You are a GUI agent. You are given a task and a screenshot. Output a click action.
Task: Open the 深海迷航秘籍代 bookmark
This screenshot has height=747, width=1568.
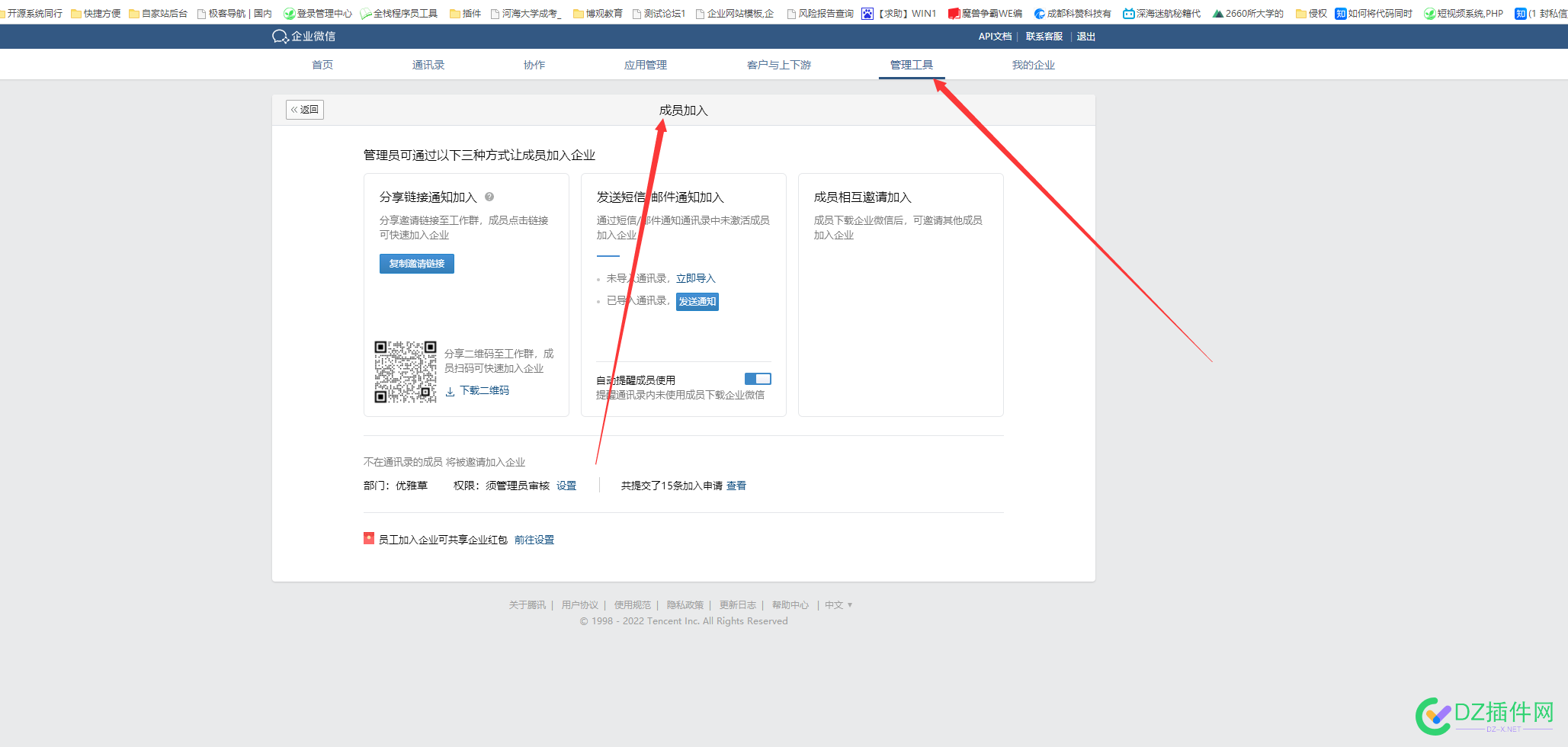tap(1162, 14)
